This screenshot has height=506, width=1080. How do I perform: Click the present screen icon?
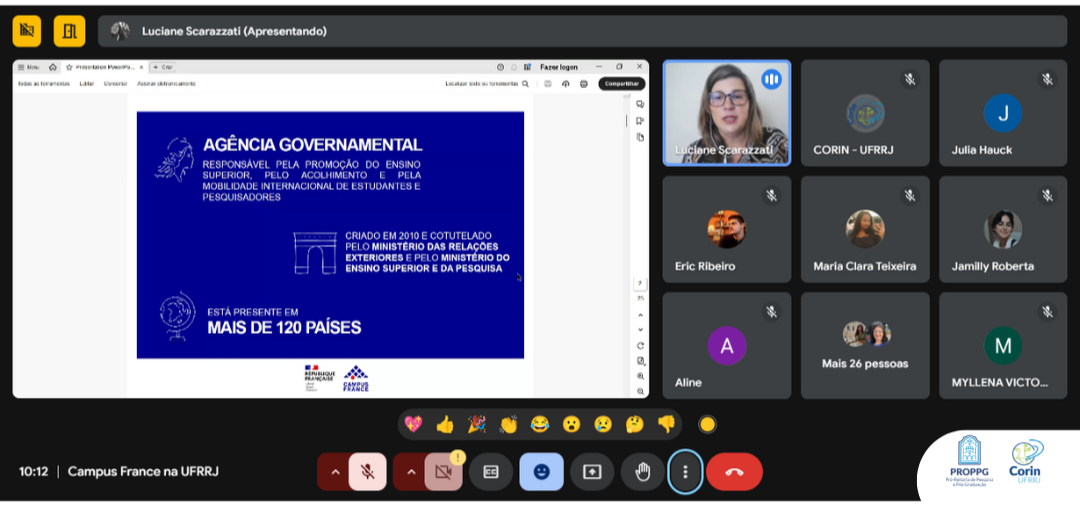tap(592, 472)
